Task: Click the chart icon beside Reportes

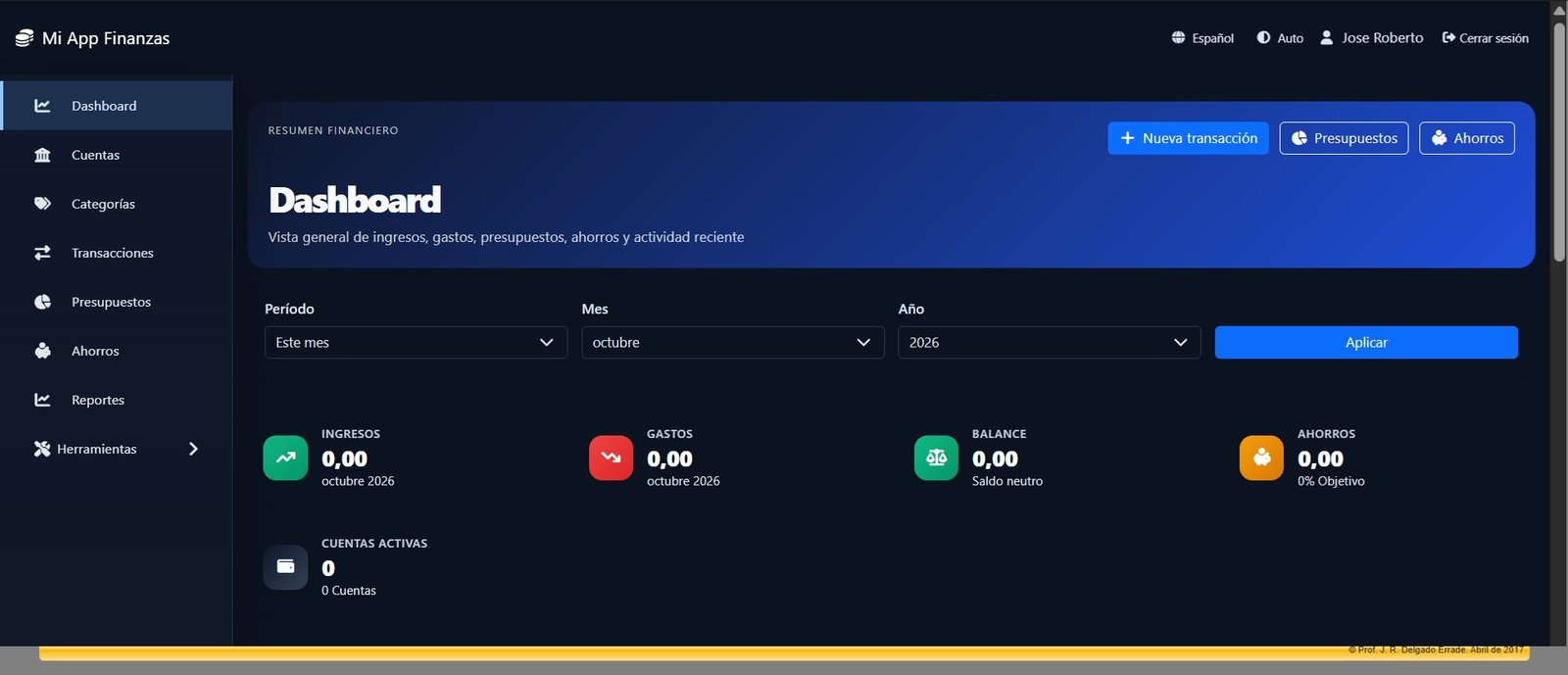Action: tap(42, 400)
